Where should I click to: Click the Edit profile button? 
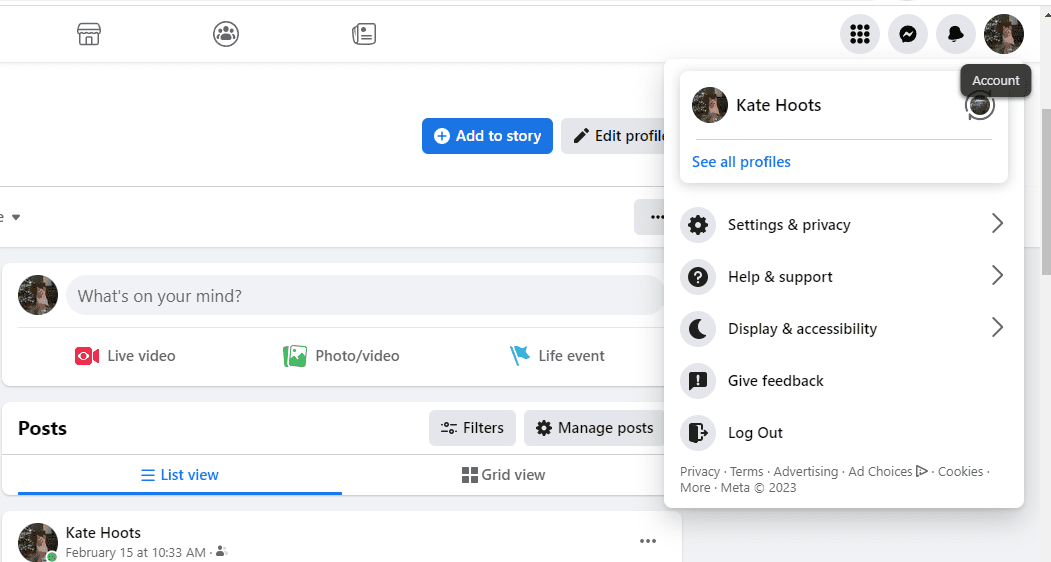coord(613,136)
